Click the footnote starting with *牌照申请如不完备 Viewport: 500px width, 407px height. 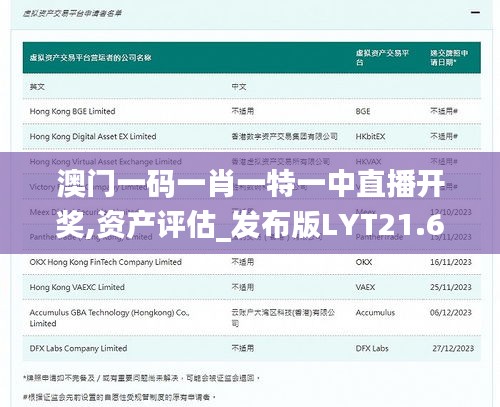click(141, 378)
